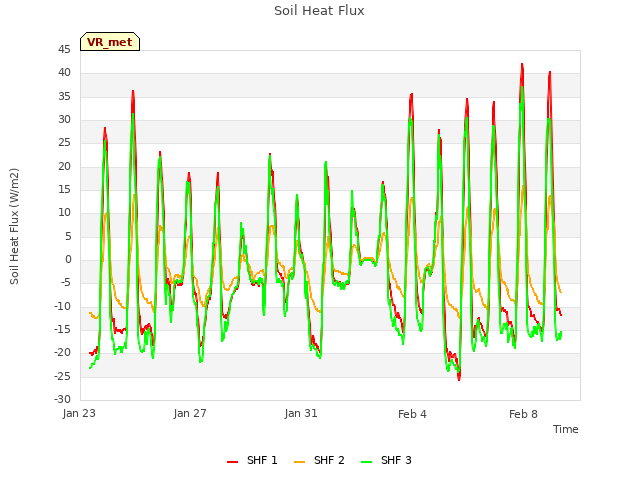Click the Time axis title
The height and width of the screenshot is (480, 640).
pyautogui.click(x=566, y=429)
